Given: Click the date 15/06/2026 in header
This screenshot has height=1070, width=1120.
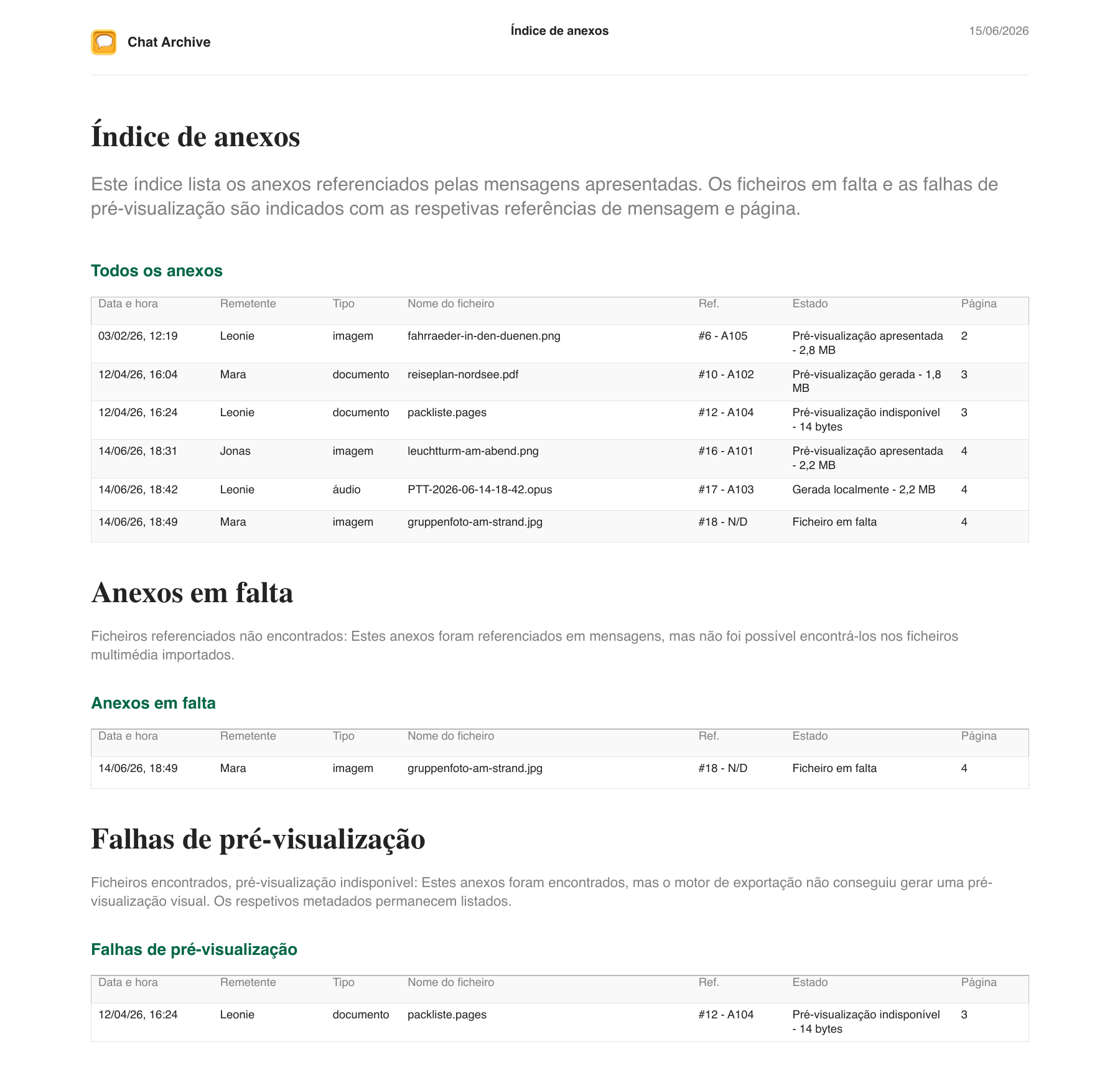Looking at the screenshot, I should pos(999,31).
